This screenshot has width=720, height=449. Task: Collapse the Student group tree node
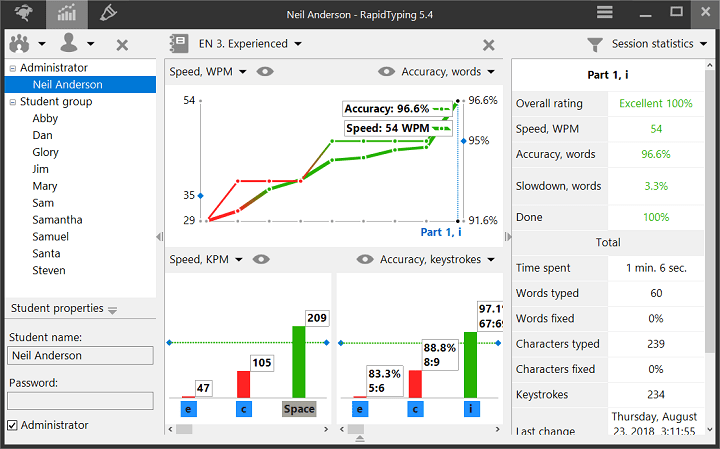13,102
